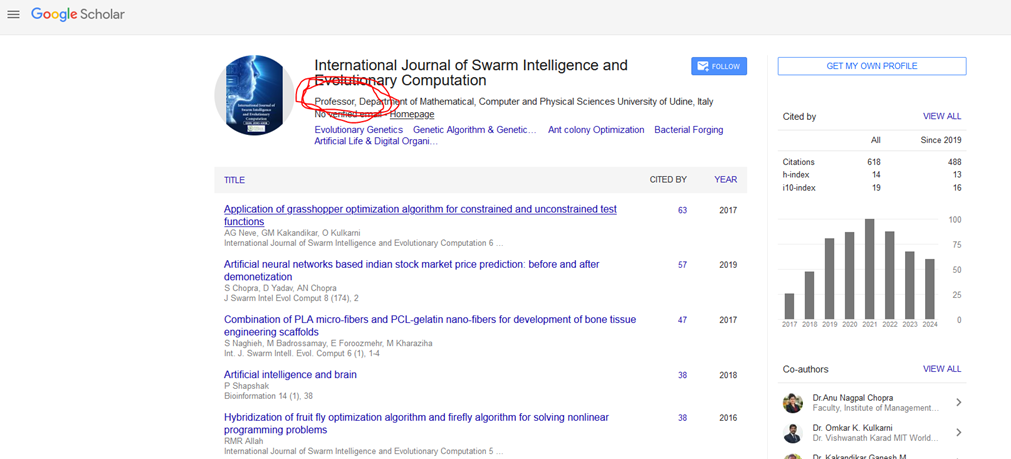This screenshot has height=459, width=1011.
Task: Open the 57 citations count link
Action: [x=682, y=265]
